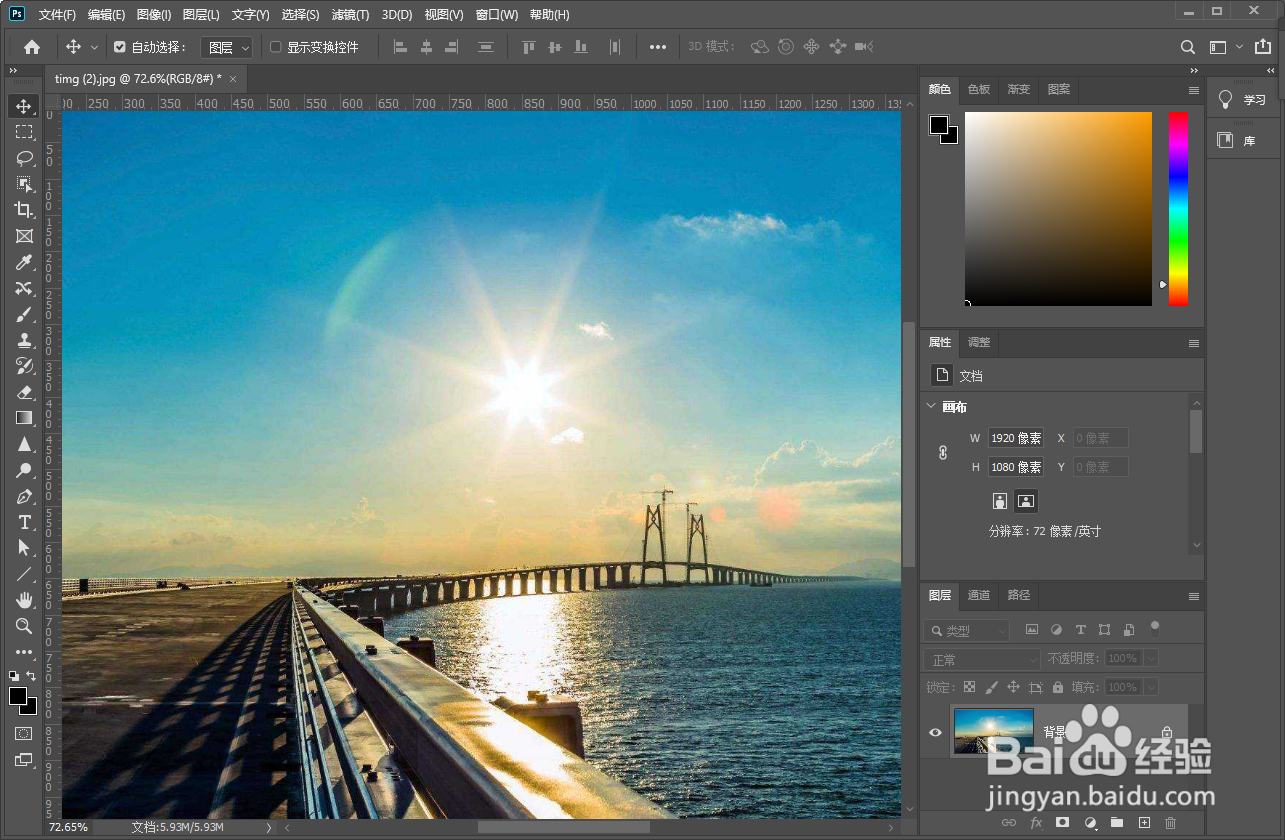Collapse the 画布 canvas section
This screenshot has width=1285, height=840.
click(x=932, y=407)
